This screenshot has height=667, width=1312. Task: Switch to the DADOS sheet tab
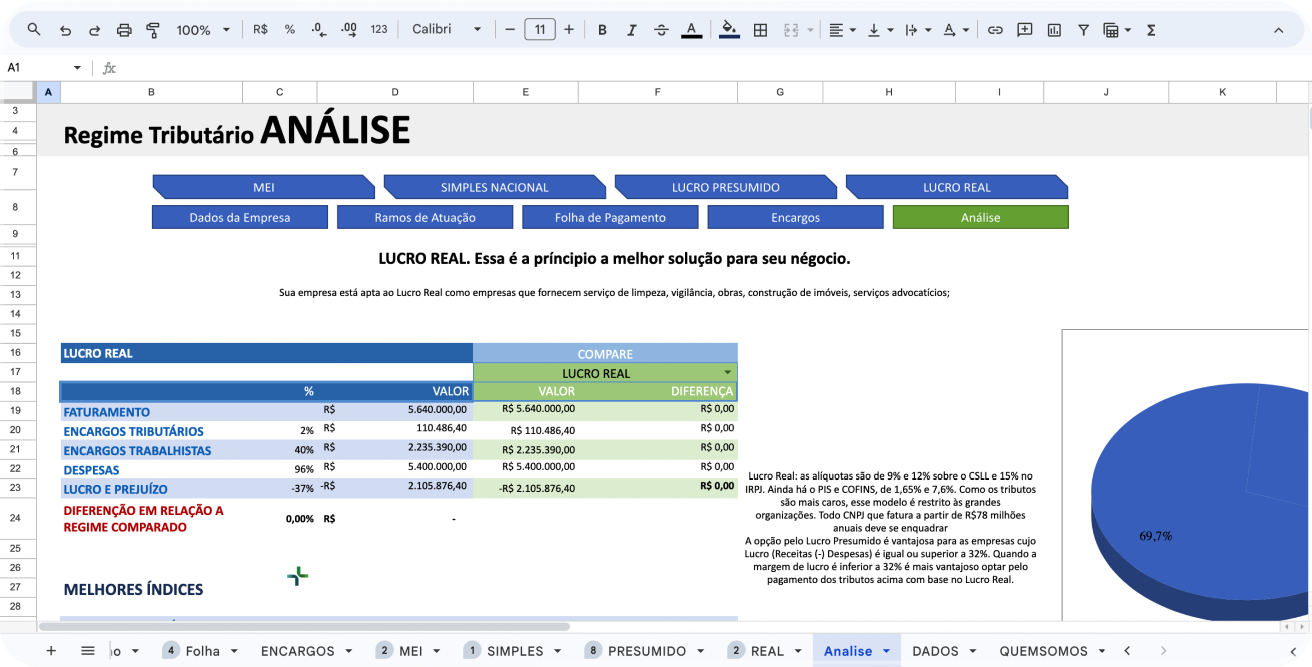(944, 651)
